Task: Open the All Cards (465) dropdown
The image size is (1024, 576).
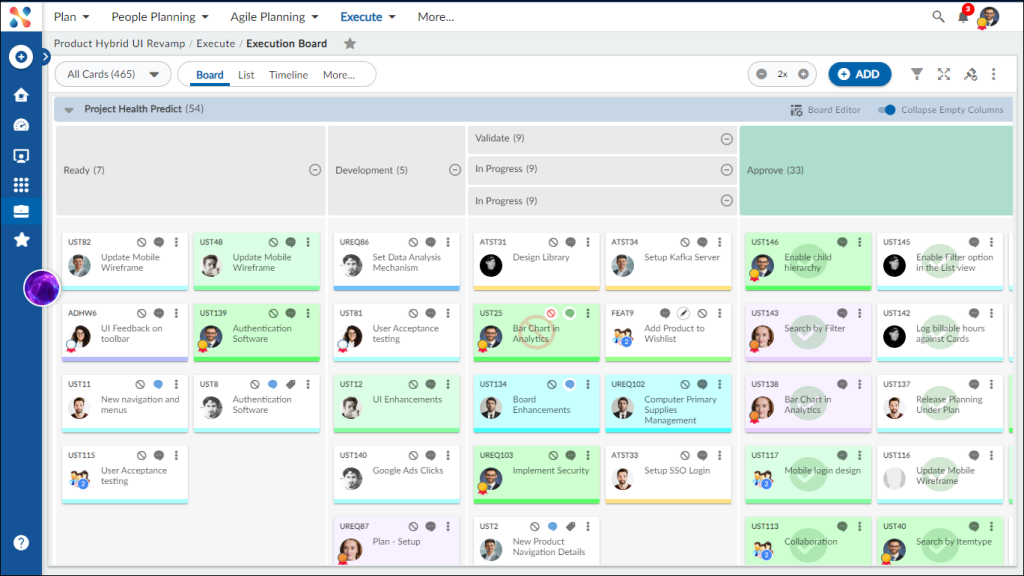Action: click(x=112, y=74)
